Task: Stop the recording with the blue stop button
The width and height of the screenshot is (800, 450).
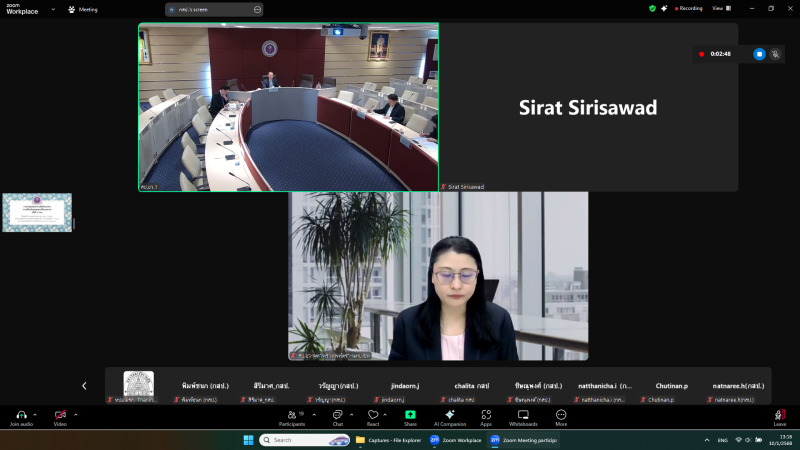Action: click(759, 54)
